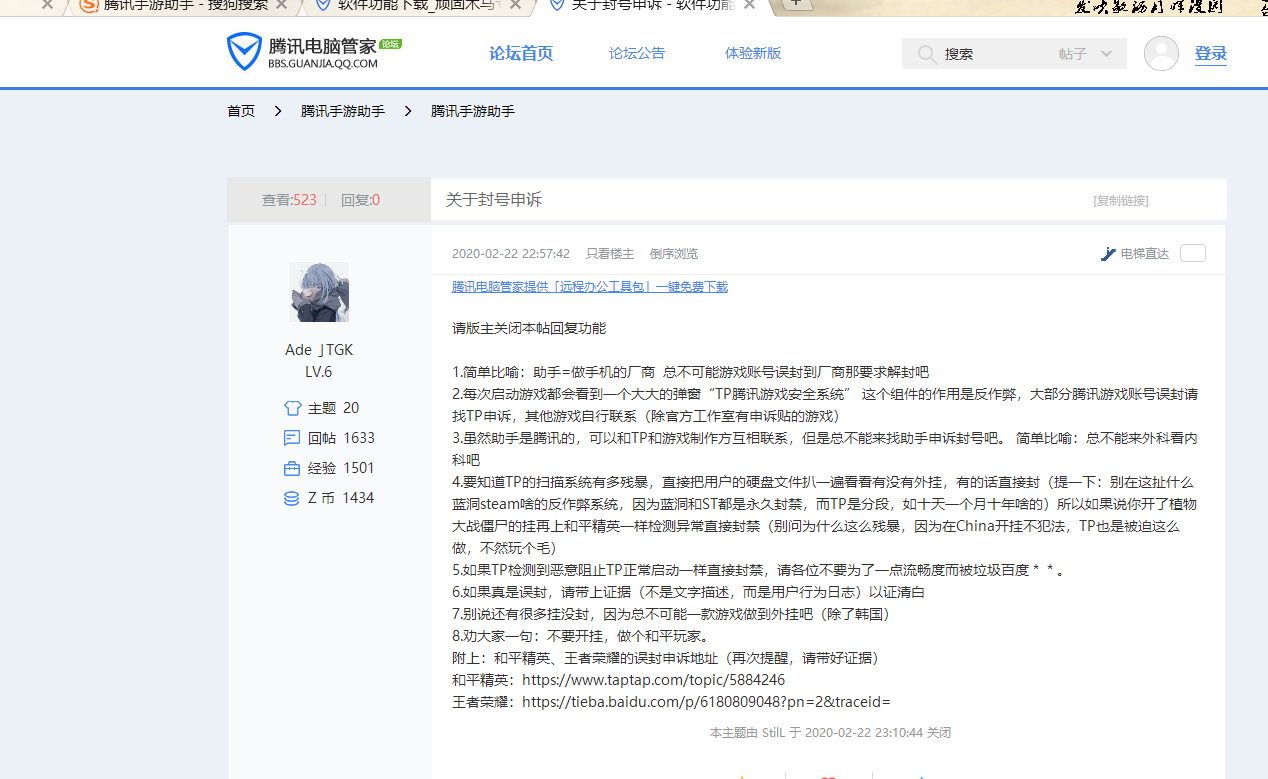The height and width of the screenshot is (779, 1268).
Task: Click the line starting 2.每次启动游戏都会看到
Action: [825, 405]
